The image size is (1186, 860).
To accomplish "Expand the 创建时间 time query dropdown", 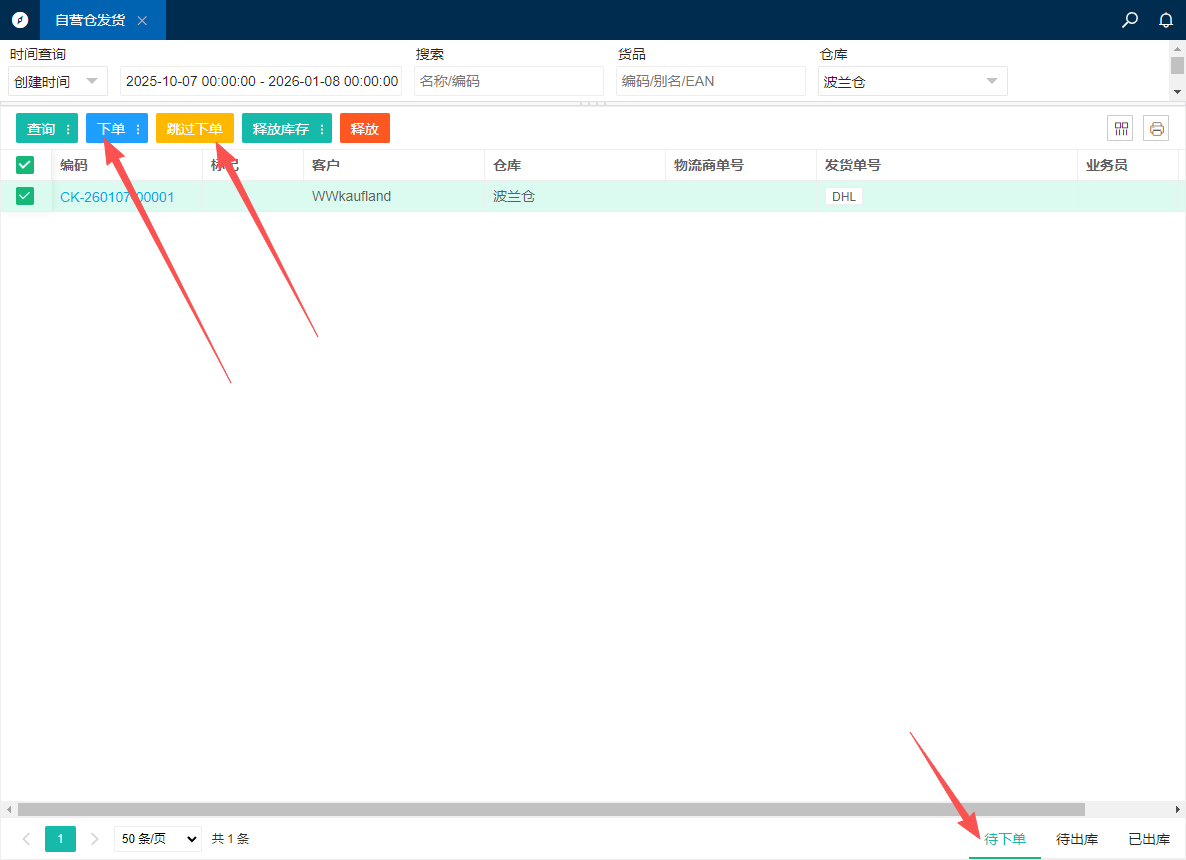I will click(x=58, y=81).
